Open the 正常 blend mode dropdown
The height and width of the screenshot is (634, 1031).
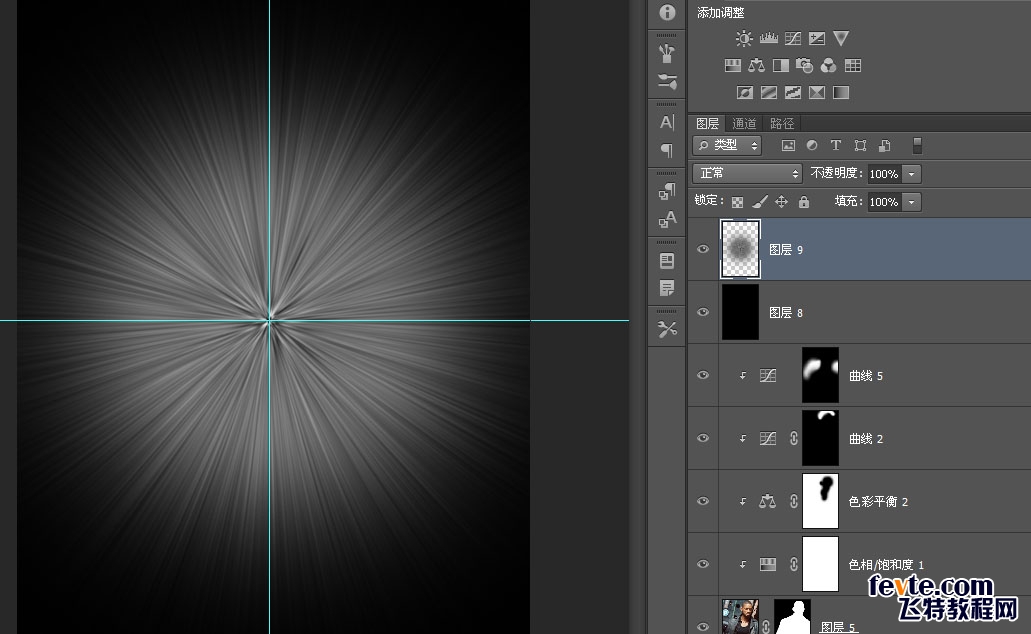(748, 174)
